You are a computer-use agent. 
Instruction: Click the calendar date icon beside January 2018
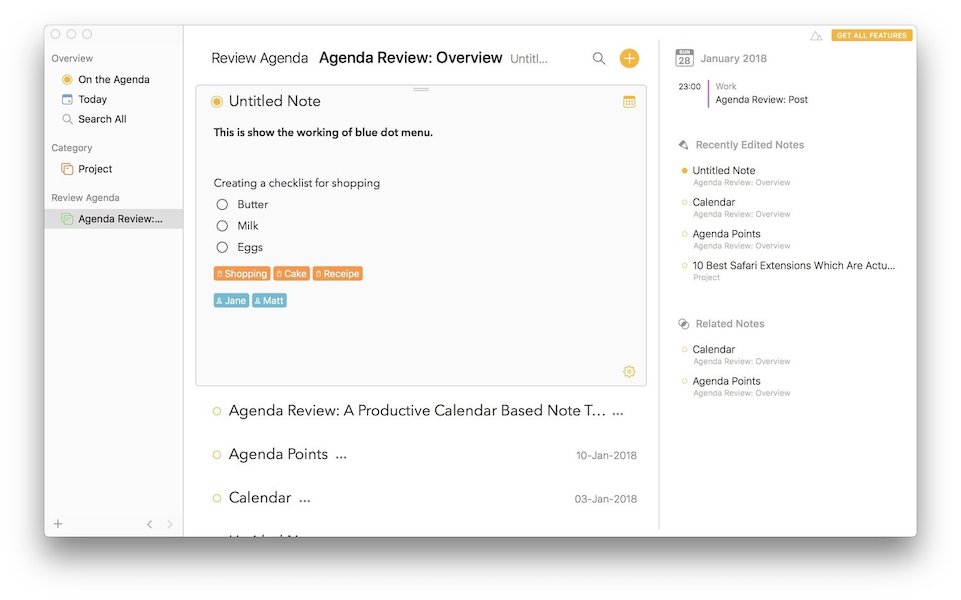684,58
